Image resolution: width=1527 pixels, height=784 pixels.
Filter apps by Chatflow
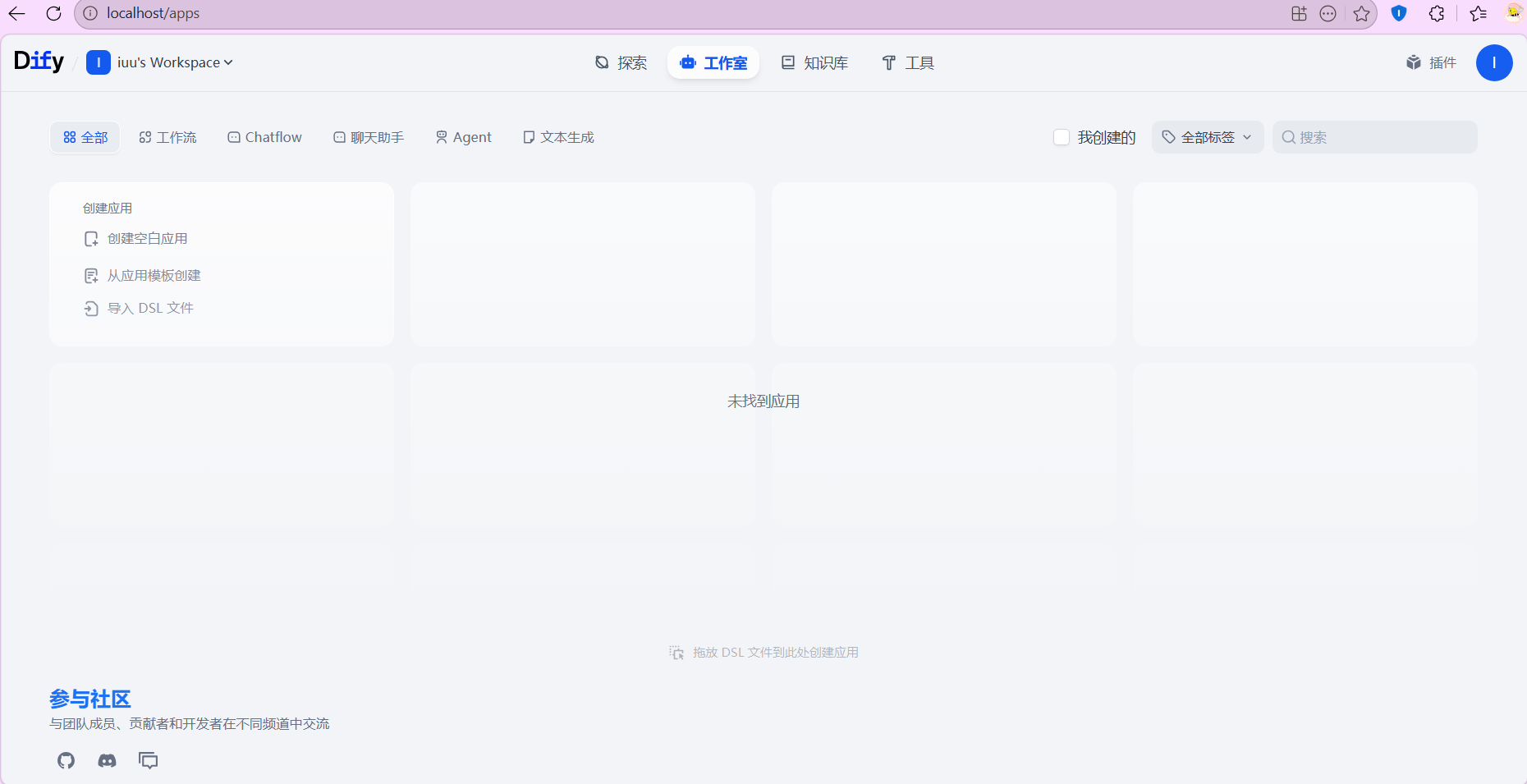[x=264, y=137]
